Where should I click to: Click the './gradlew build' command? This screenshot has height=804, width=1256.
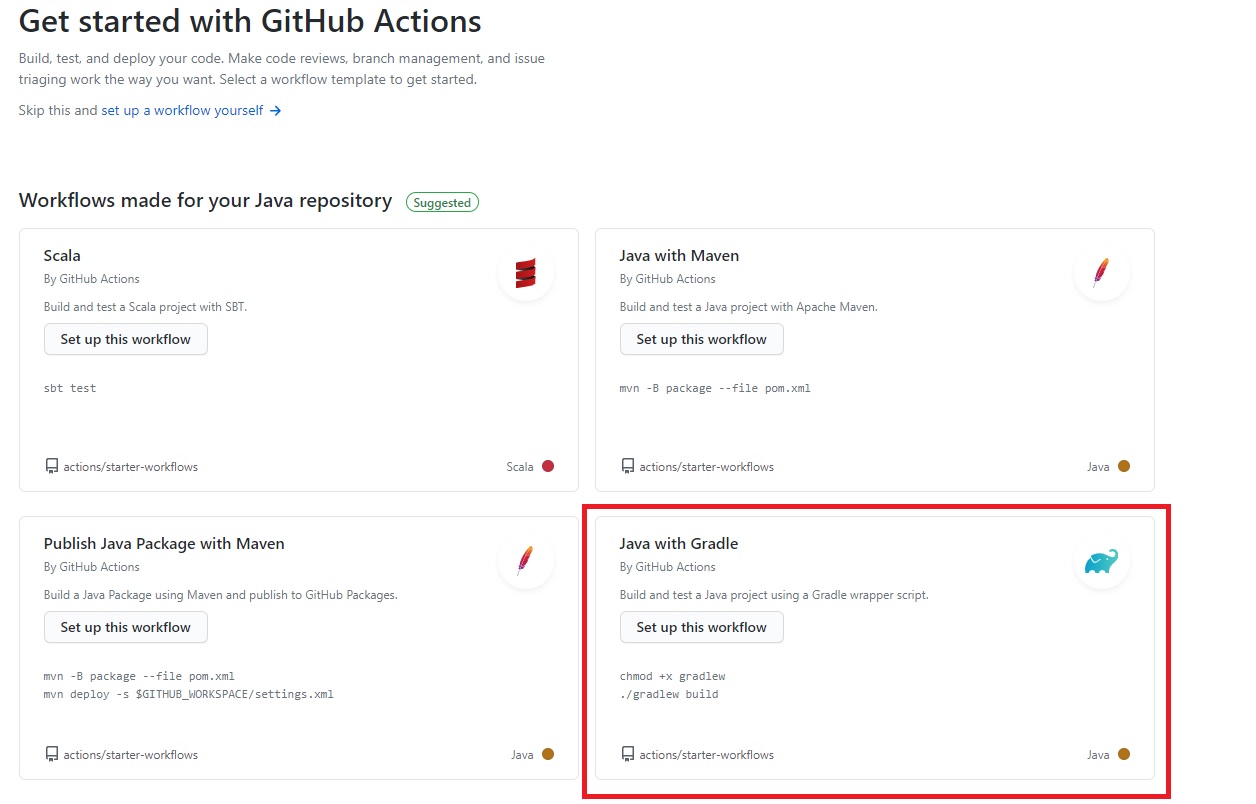coord(669,694)
